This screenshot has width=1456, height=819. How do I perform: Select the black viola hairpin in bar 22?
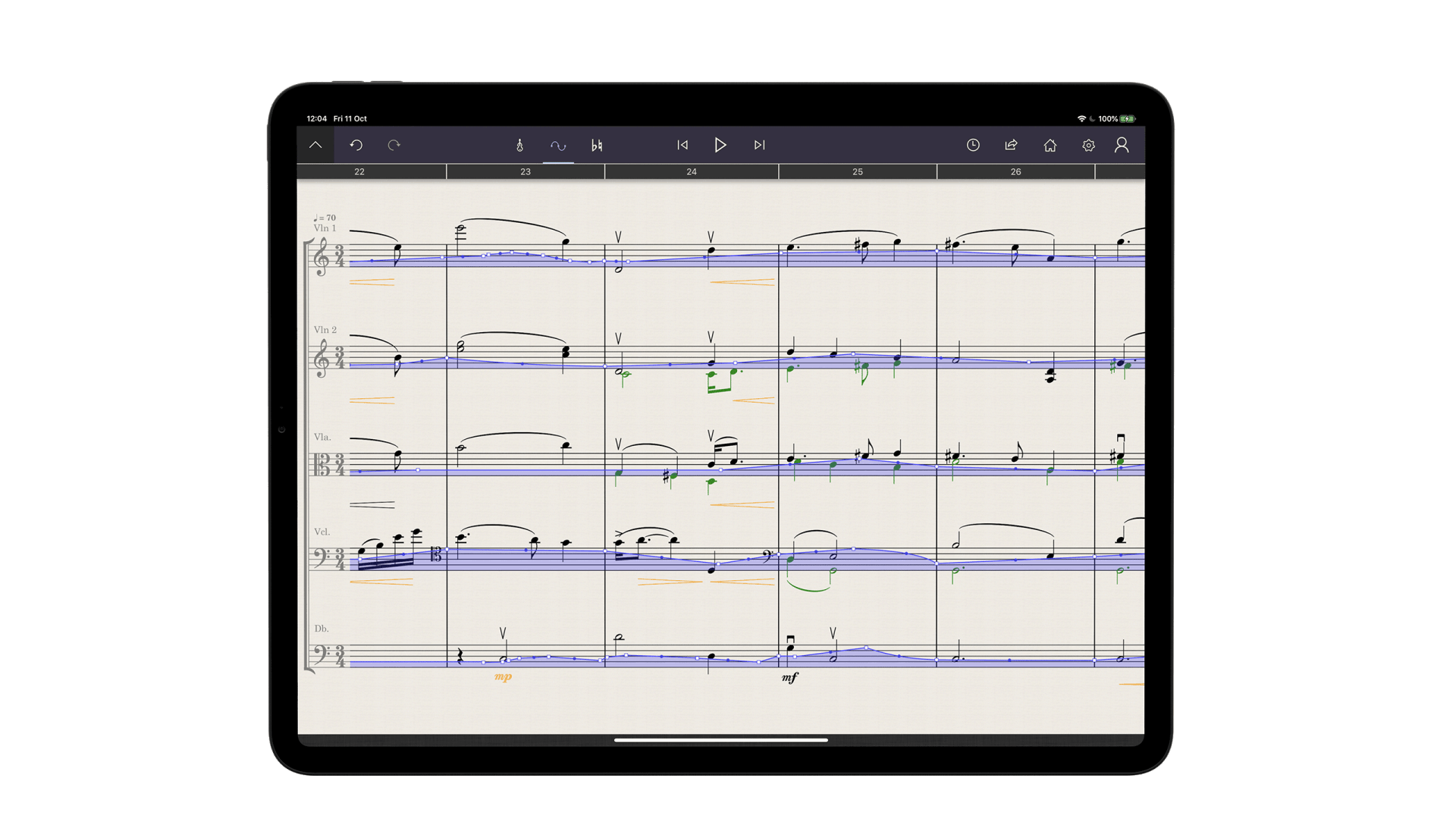click(x=372, y=504)
